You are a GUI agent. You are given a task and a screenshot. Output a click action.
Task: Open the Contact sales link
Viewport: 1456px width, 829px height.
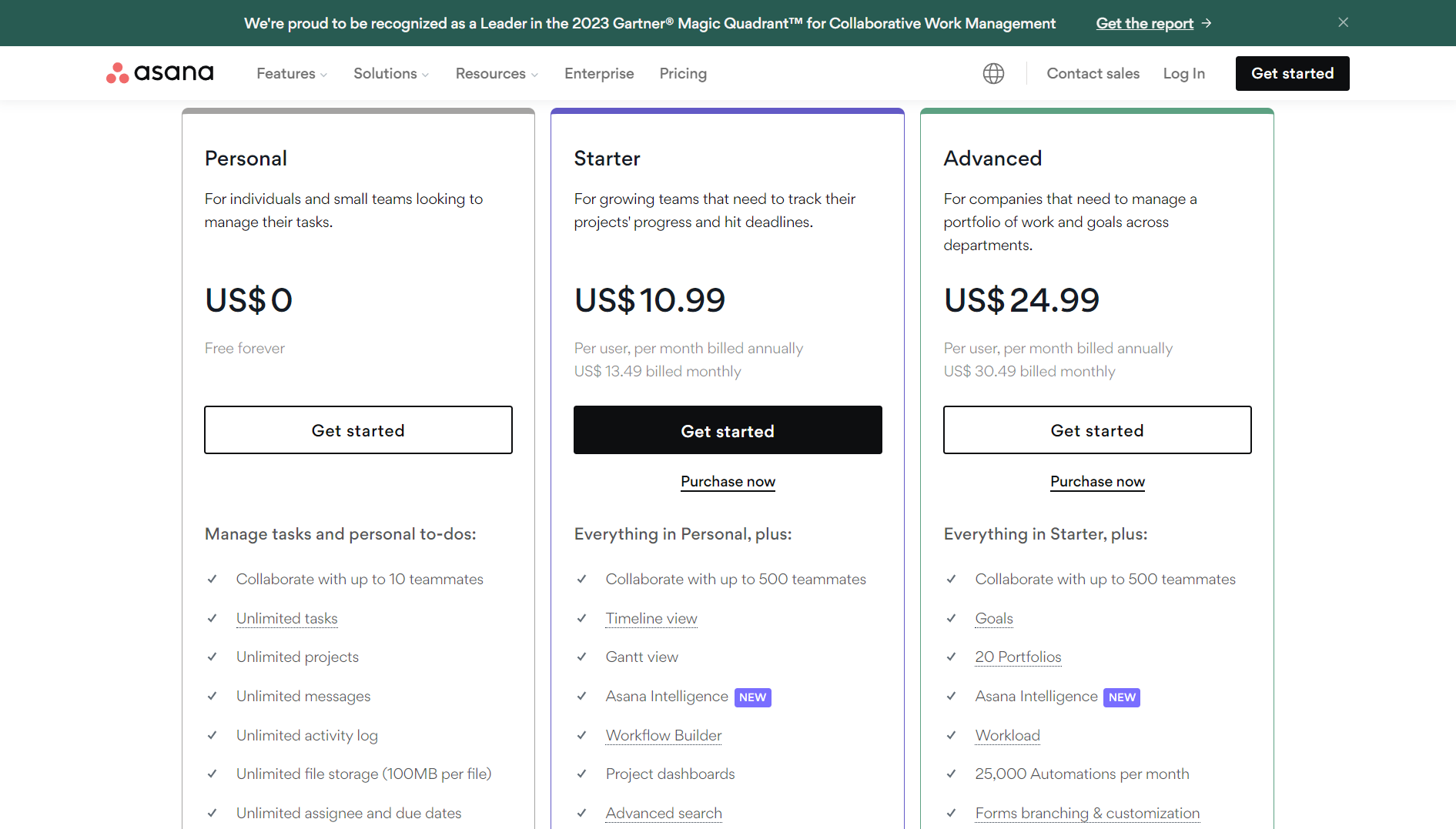point(1093,73)
